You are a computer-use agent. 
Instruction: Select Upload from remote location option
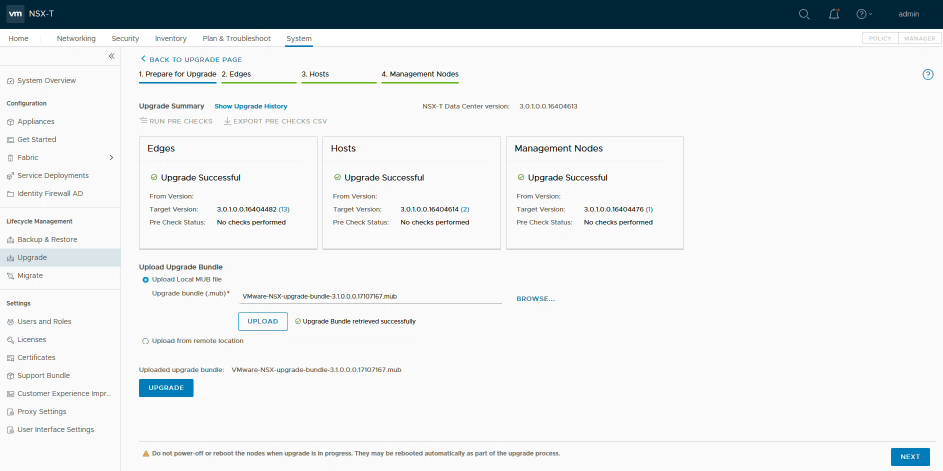(146, 342)
